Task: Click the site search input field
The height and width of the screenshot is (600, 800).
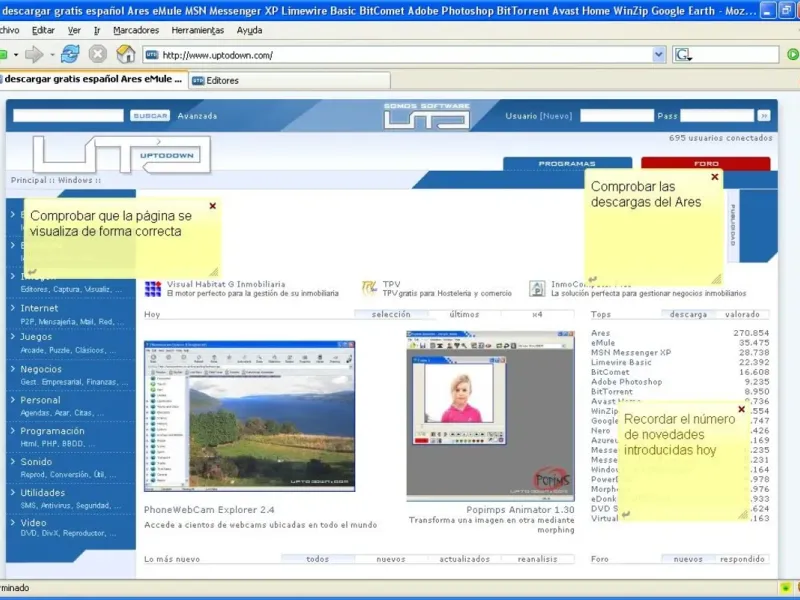Action: coord(68,116)
